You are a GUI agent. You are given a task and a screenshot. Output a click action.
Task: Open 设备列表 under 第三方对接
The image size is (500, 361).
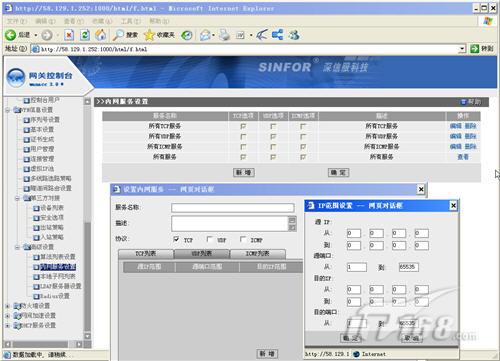(x=52, y=208)
